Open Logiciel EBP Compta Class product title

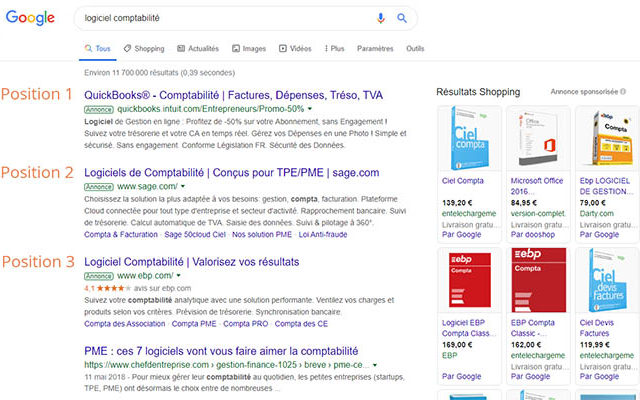pos(469,328)
